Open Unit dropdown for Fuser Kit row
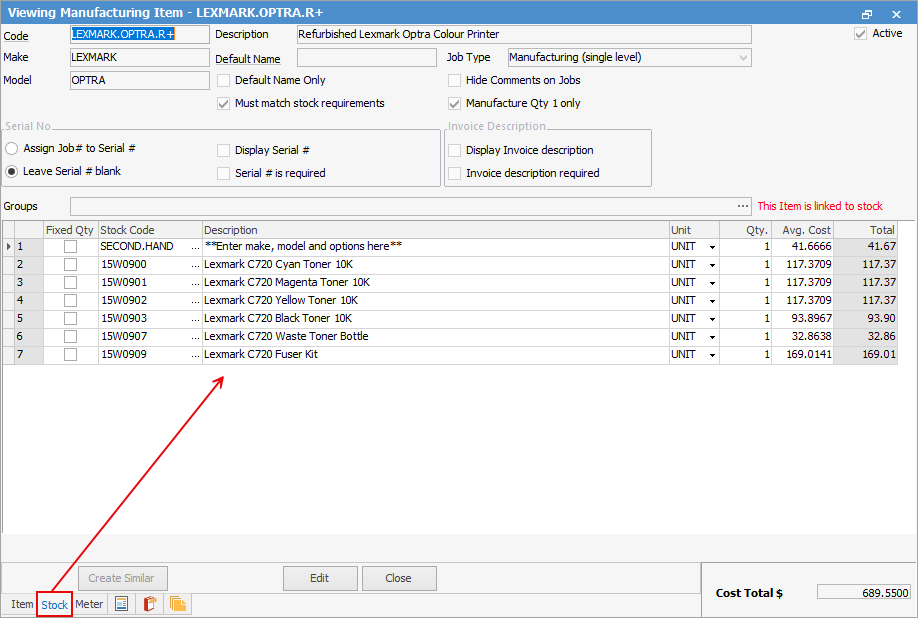918x618 pixels. [x=712, y=355]
